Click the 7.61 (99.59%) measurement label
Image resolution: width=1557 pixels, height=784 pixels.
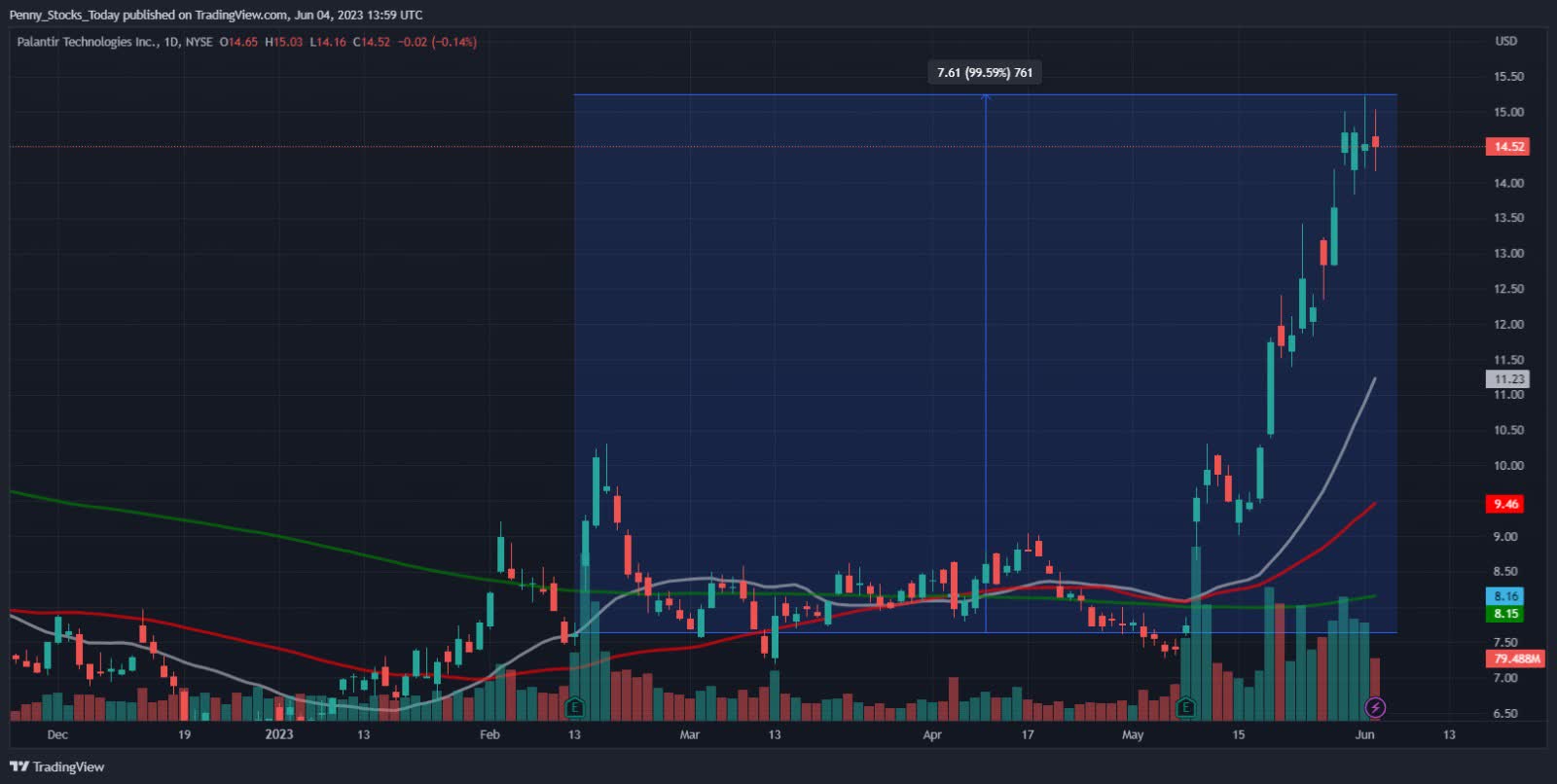[x=985, y=73]
